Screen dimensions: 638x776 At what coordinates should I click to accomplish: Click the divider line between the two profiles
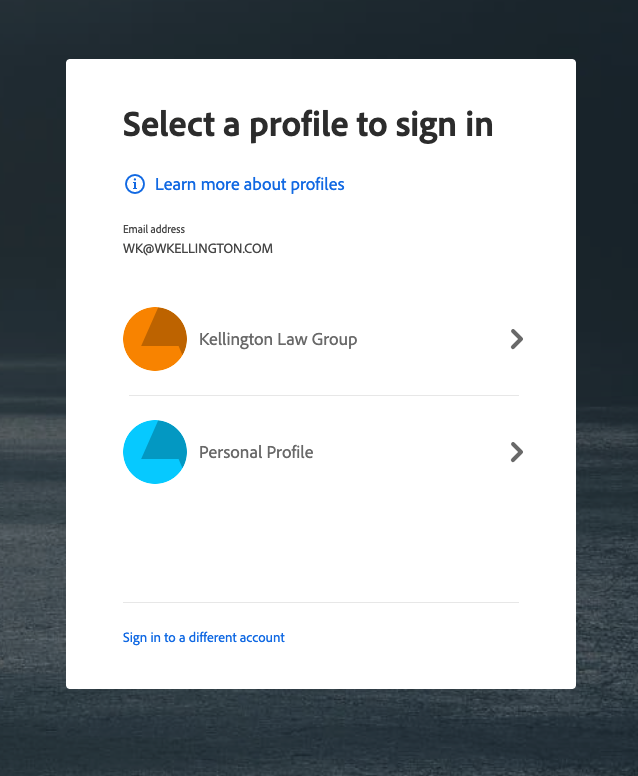[321, 395]
